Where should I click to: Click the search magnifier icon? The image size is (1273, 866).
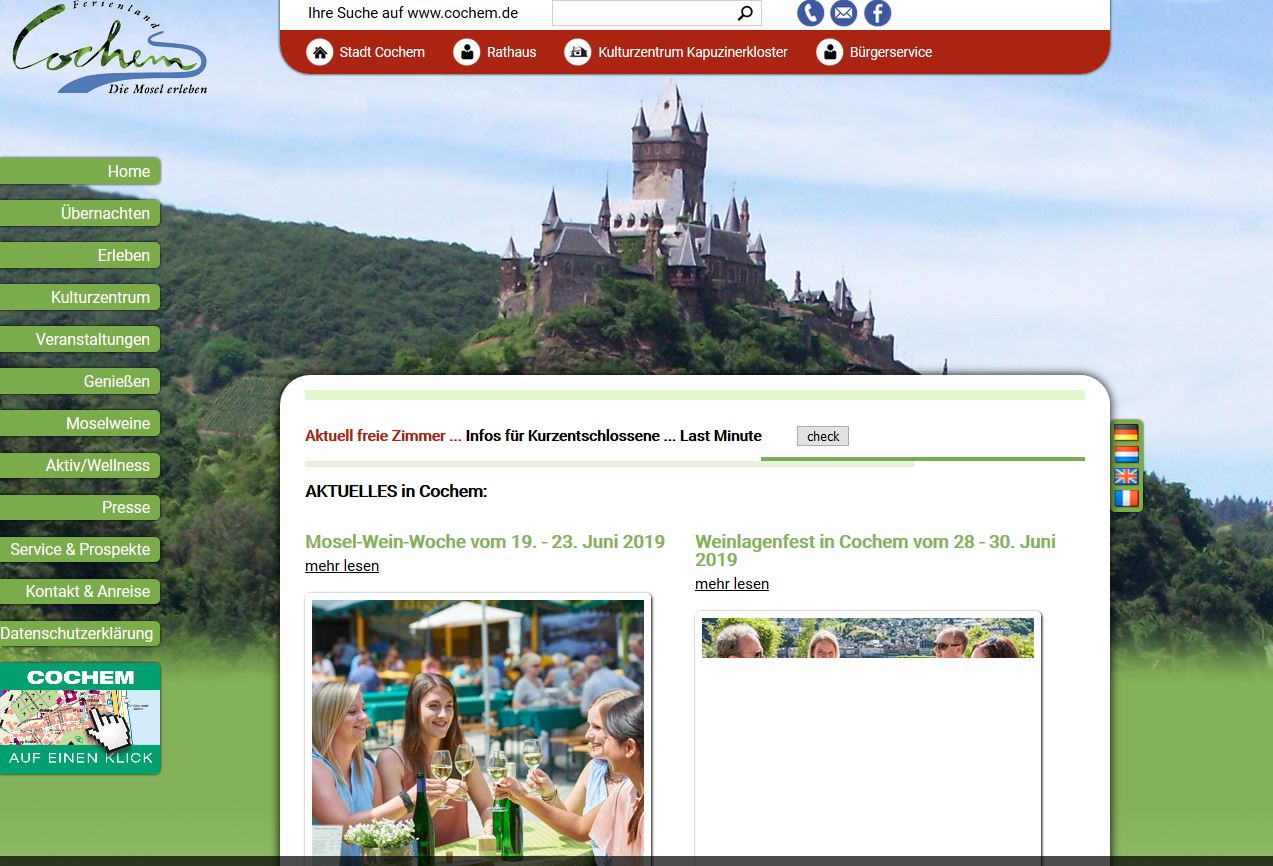(745, 13)
